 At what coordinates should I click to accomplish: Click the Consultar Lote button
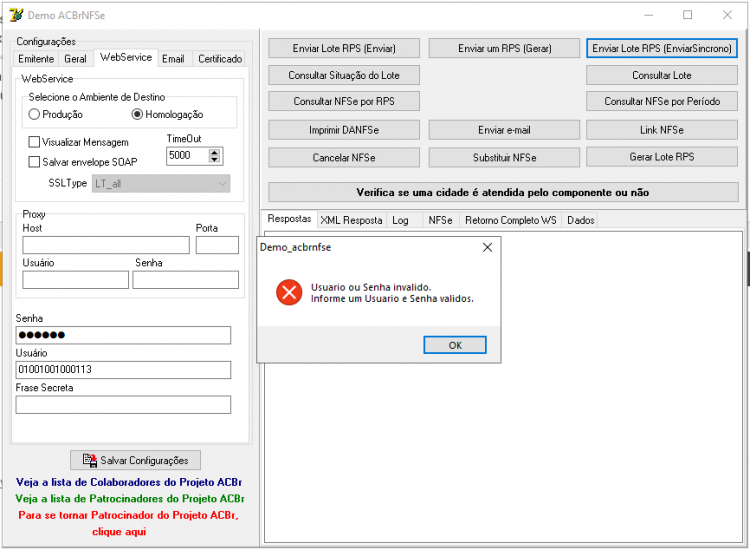(x=662, y=75)
